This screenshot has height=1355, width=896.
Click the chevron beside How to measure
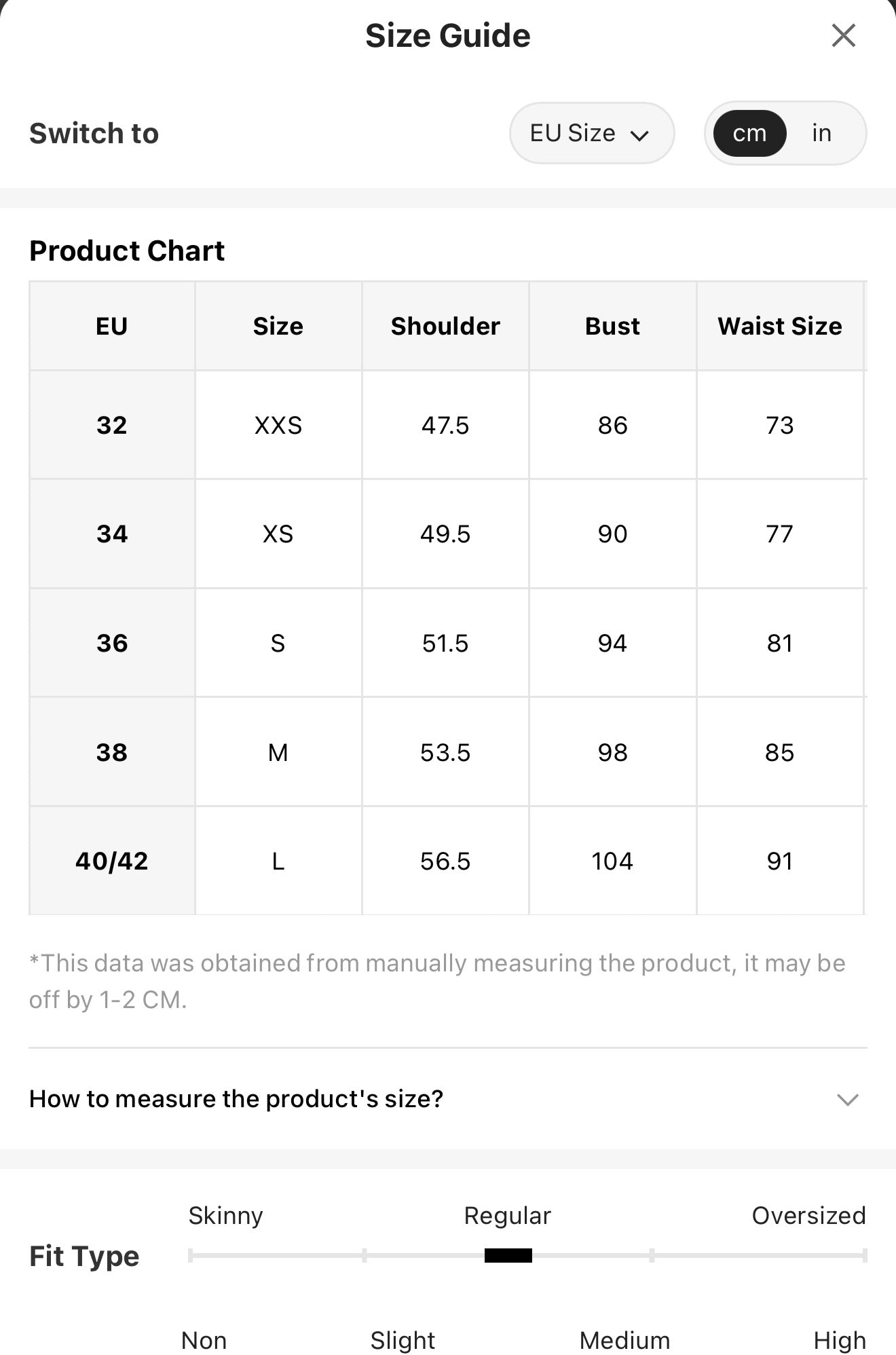(x=848, y=1099)
